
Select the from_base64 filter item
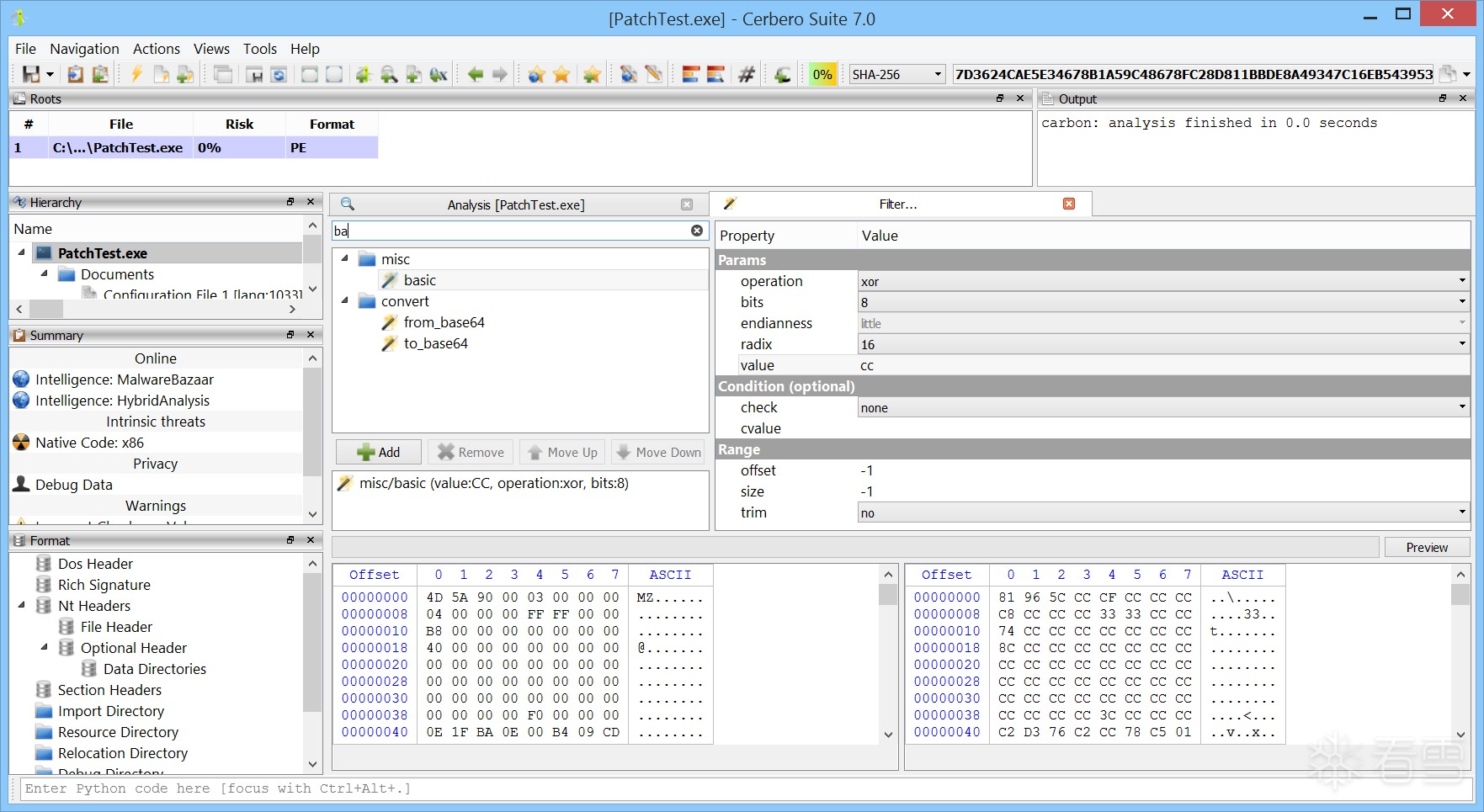pos(444,322)
